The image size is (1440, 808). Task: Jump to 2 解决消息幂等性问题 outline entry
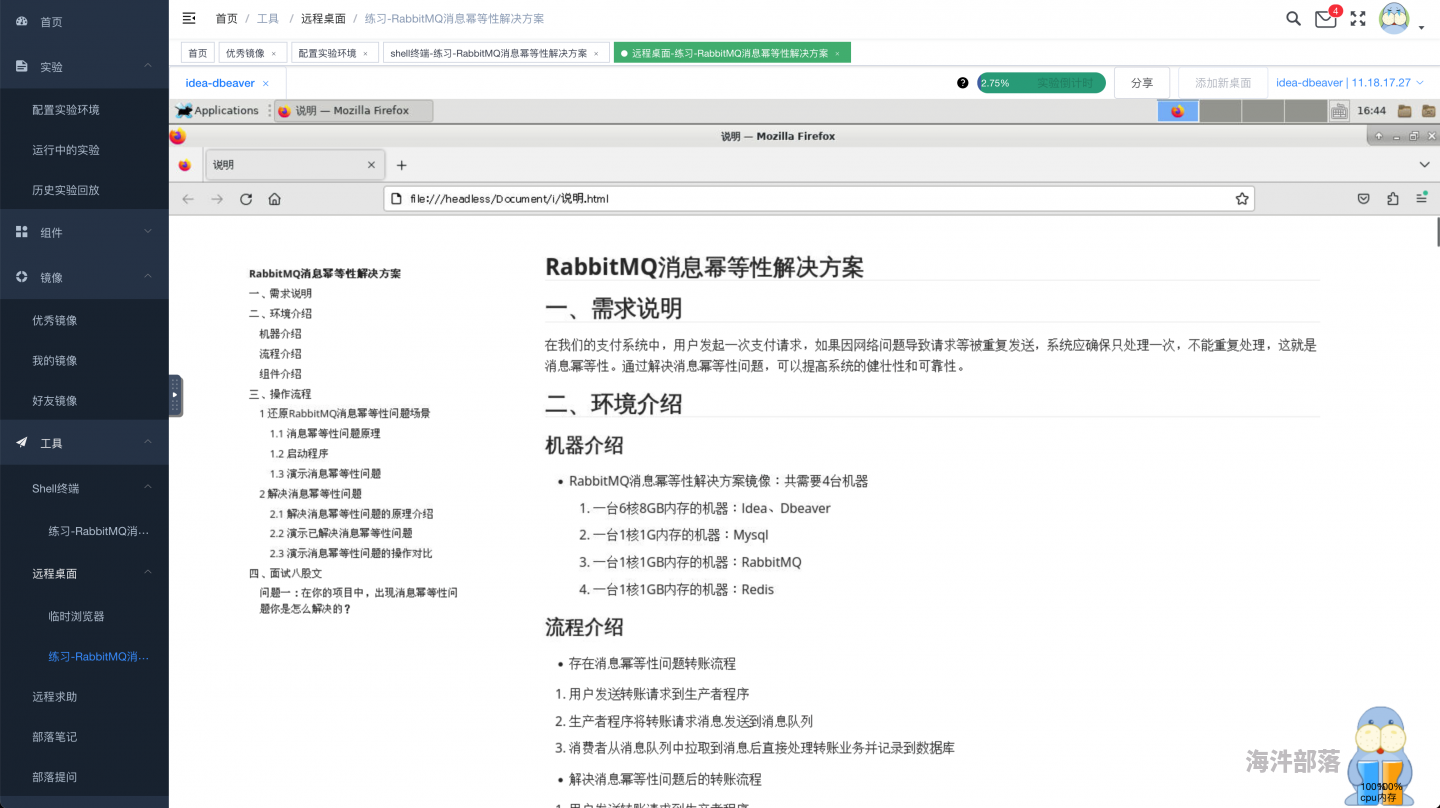[x=310, y=493]
